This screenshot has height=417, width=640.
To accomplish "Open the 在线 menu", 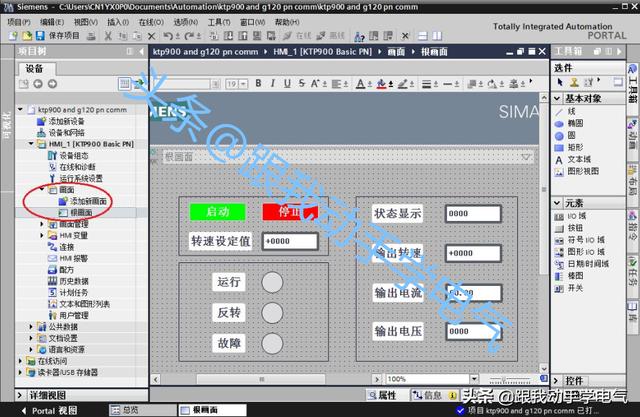I will [151, 22].
